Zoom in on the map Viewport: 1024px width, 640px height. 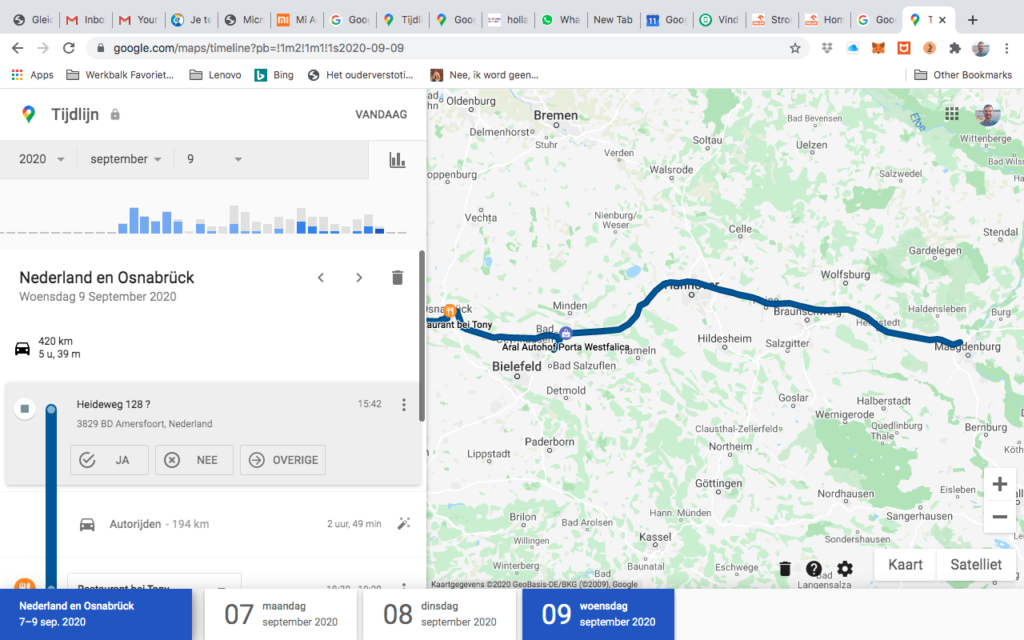click(999, 485)
